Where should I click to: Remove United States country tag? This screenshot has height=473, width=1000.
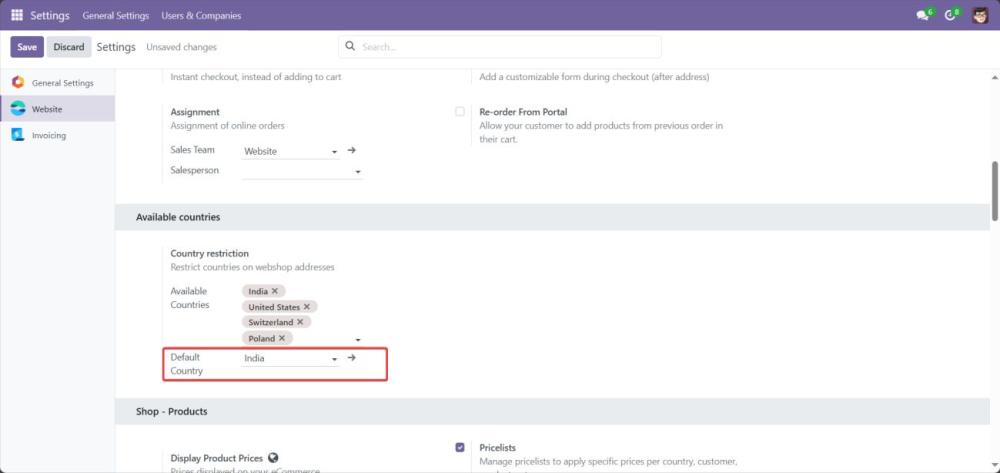click(x=307, y=307)
